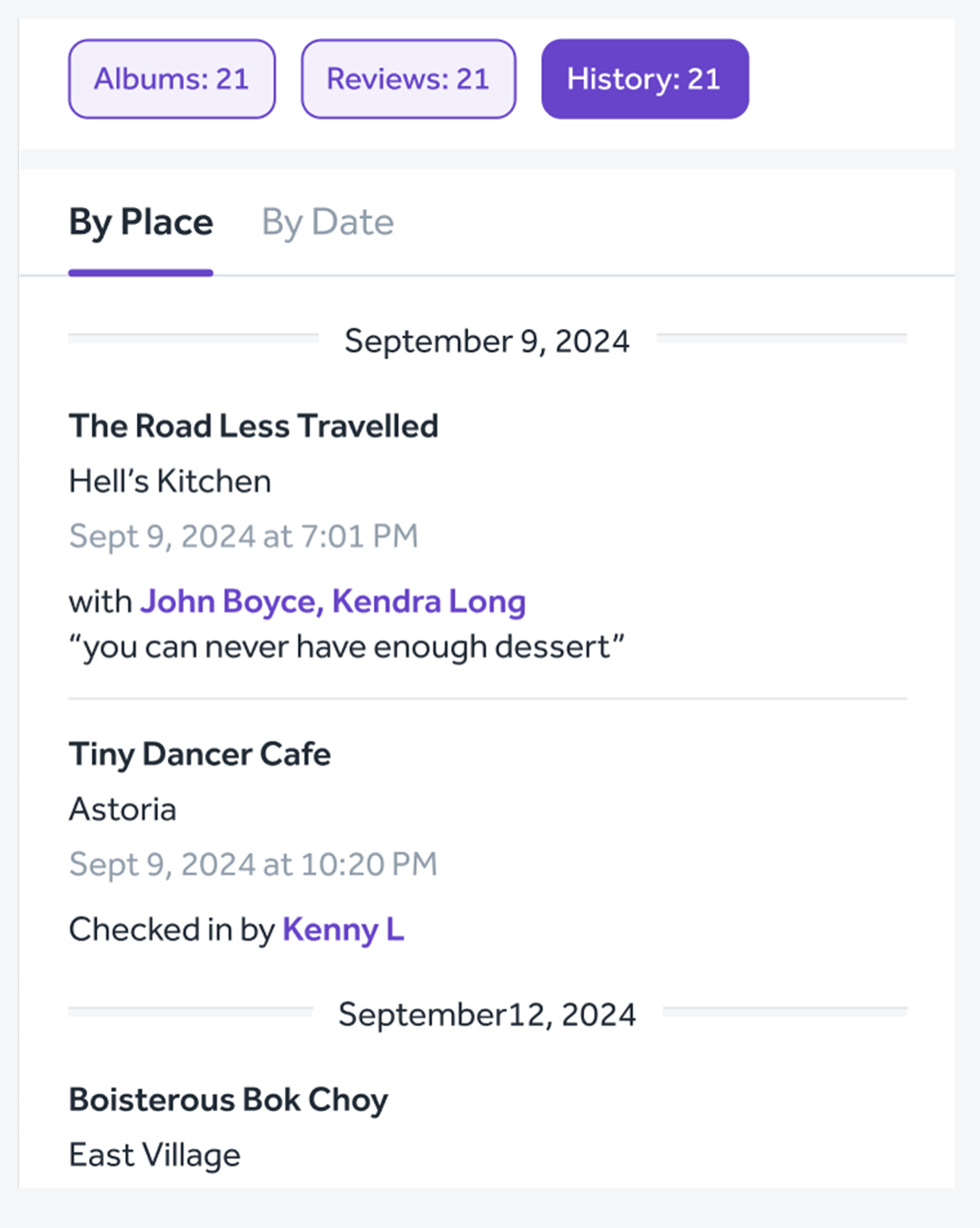Screen dimensions: 980x1228
Task: Select the Reviews: 21 button
Action: [408, 79]
